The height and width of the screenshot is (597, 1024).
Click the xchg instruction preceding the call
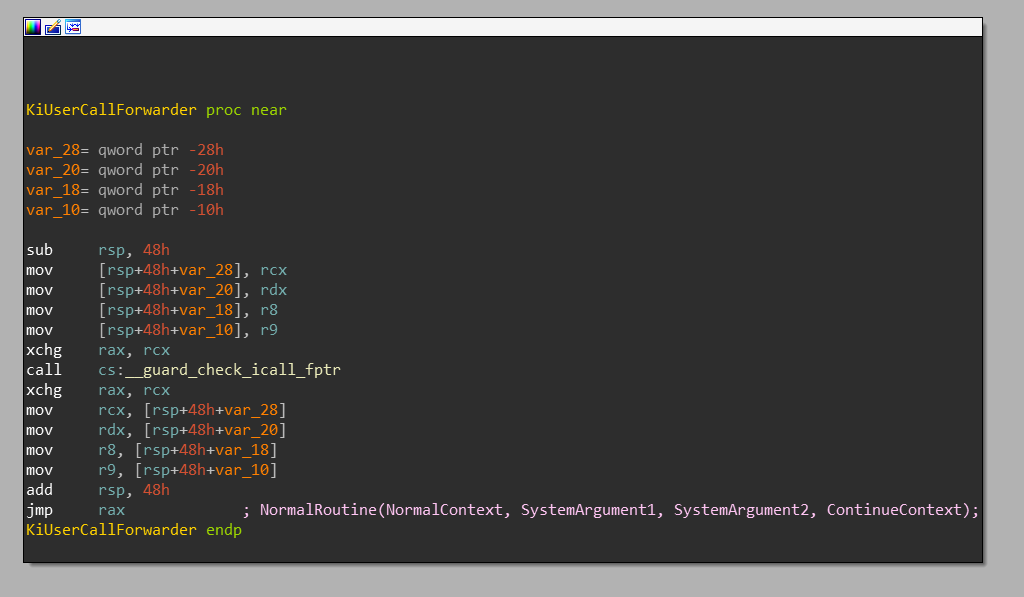click(98, 350)
